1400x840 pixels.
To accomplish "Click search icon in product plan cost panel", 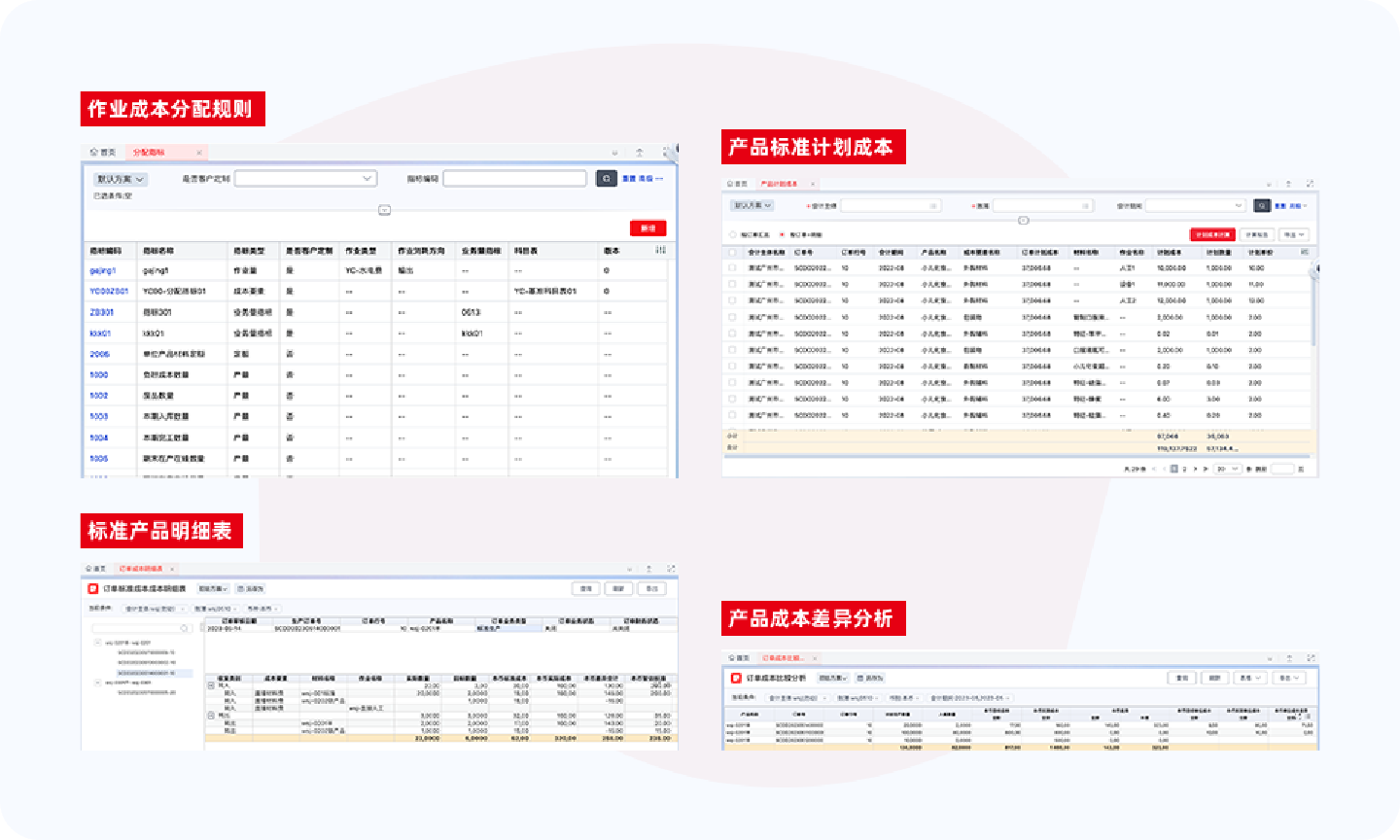I will pyautogui.click(x=1261, y=206).
